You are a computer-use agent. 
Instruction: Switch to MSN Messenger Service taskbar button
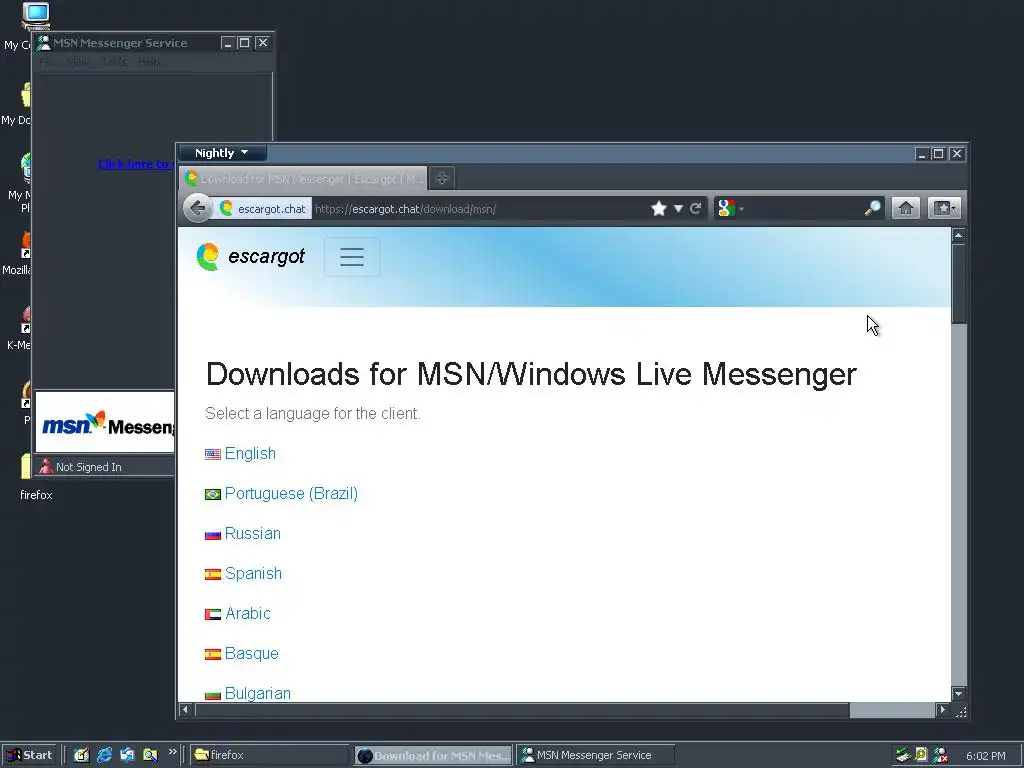pos(596,755)
